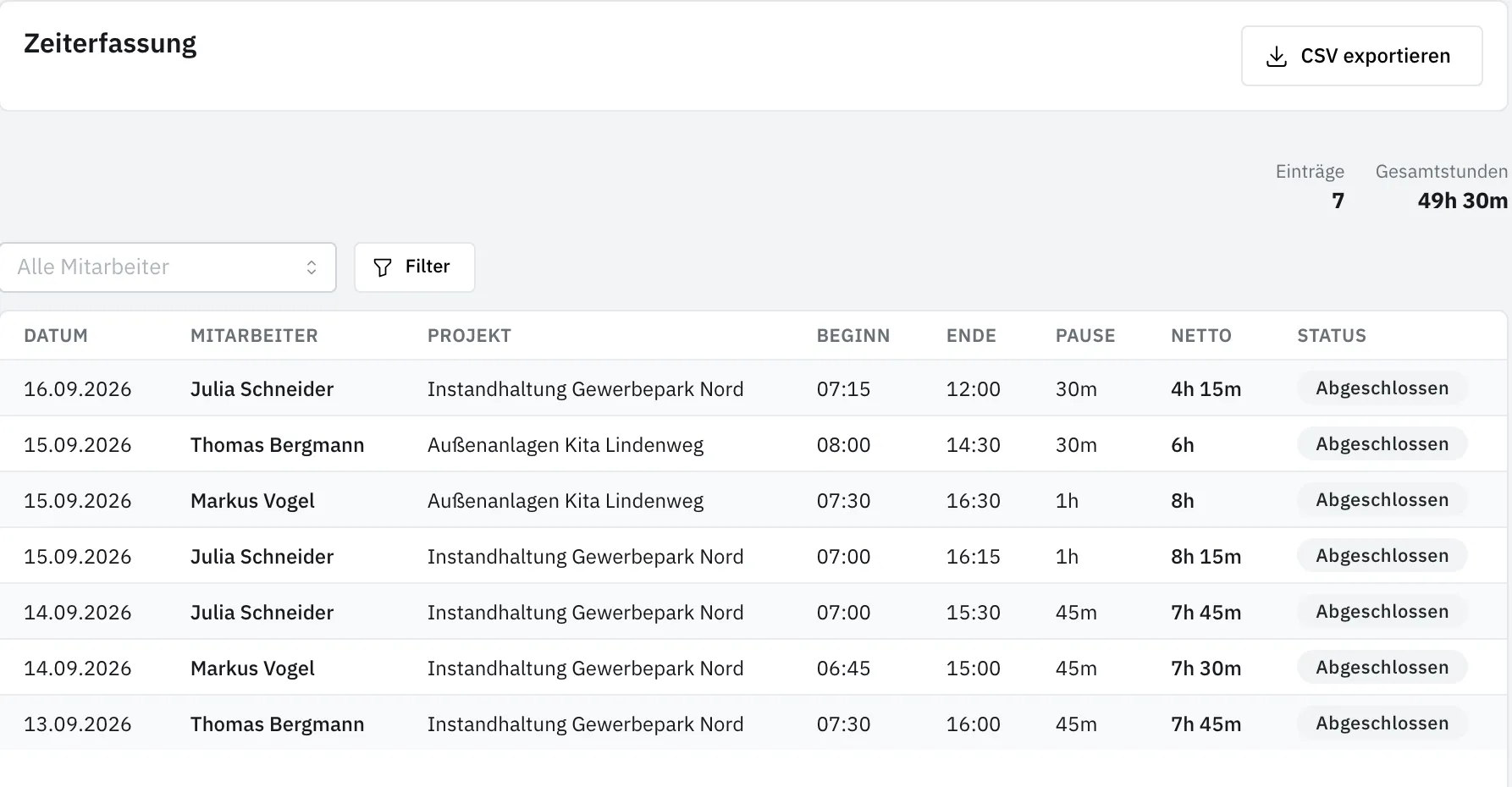
Task: Select Julia Schneider in the 15.09.2026 row
Action: pos(262,557)
